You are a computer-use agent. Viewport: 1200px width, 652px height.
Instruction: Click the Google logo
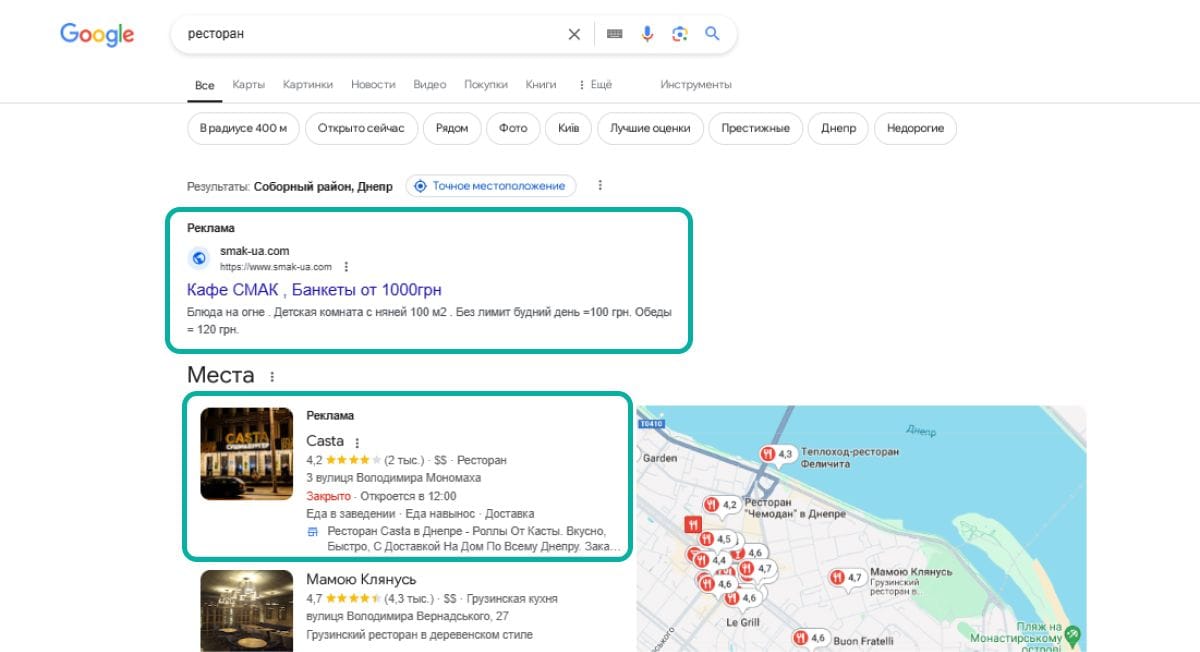click(97, 34)
